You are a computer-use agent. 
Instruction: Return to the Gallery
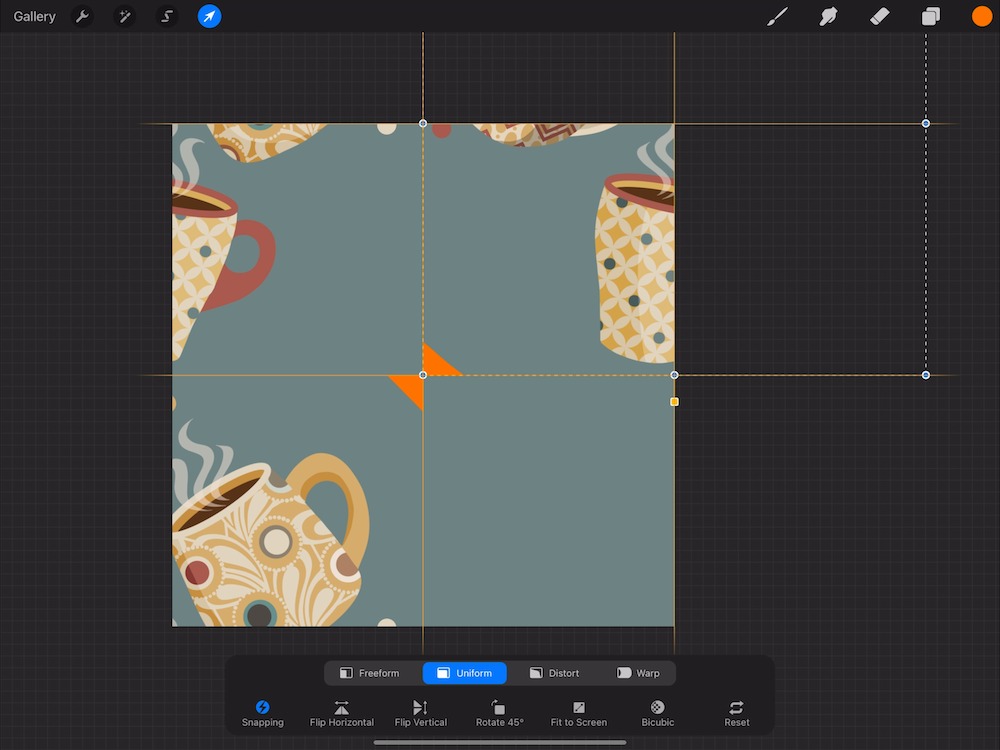pos(35,17)
